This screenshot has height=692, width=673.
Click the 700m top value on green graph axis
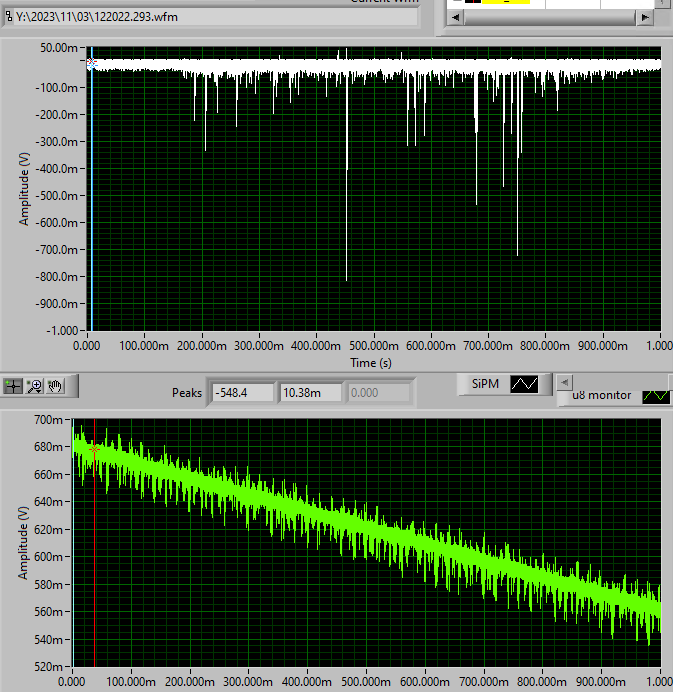[49, 420]
